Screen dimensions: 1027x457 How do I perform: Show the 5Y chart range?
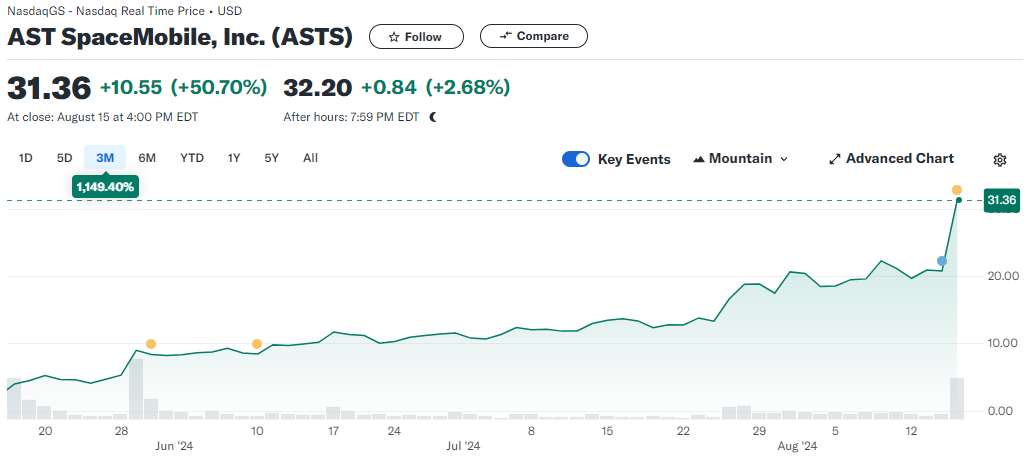[272, 158]
